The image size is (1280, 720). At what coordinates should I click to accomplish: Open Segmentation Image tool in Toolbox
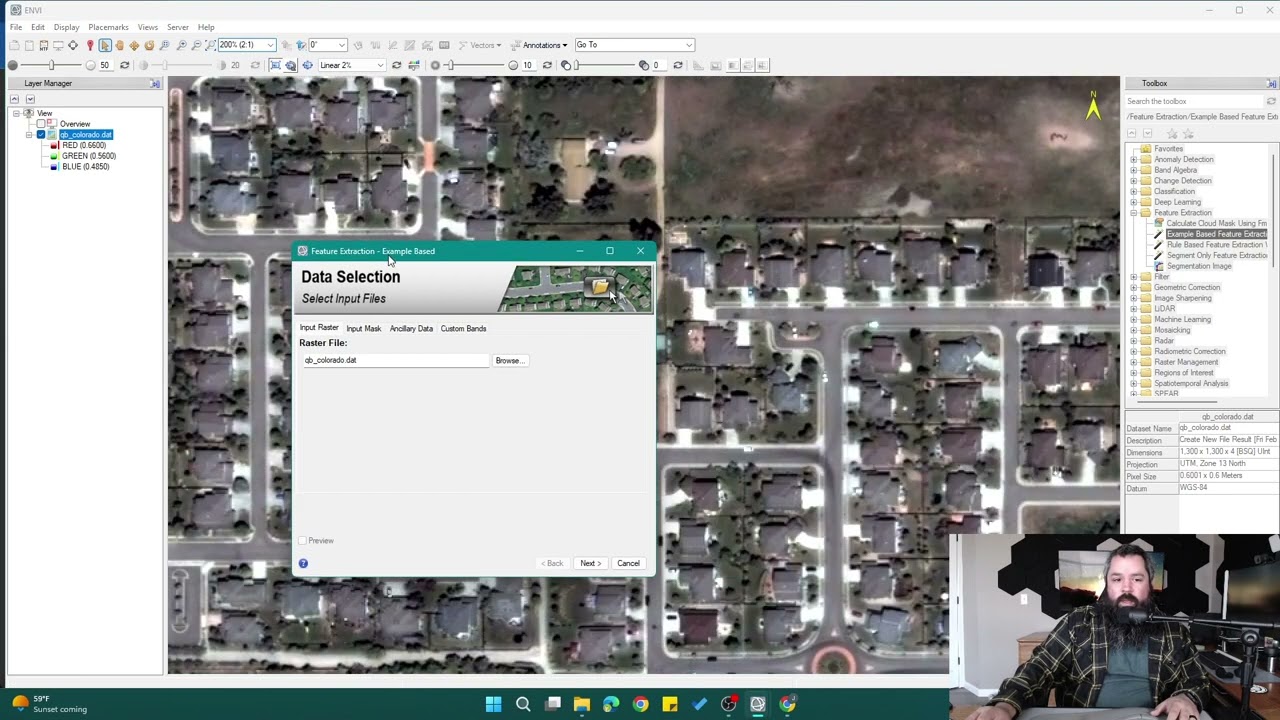pyautogui.click(x=1198, y=266)
